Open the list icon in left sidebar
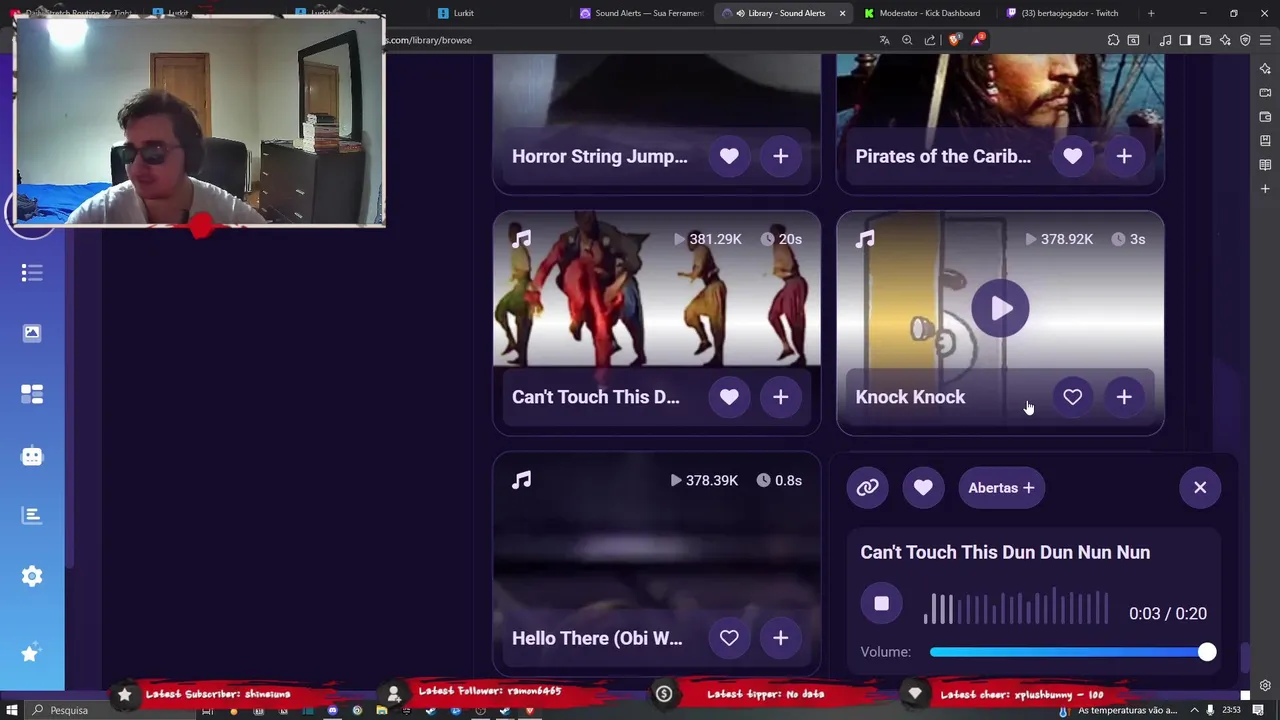Image resolution: width=1280 pixels, height=720 pixels. pos(32,273)
